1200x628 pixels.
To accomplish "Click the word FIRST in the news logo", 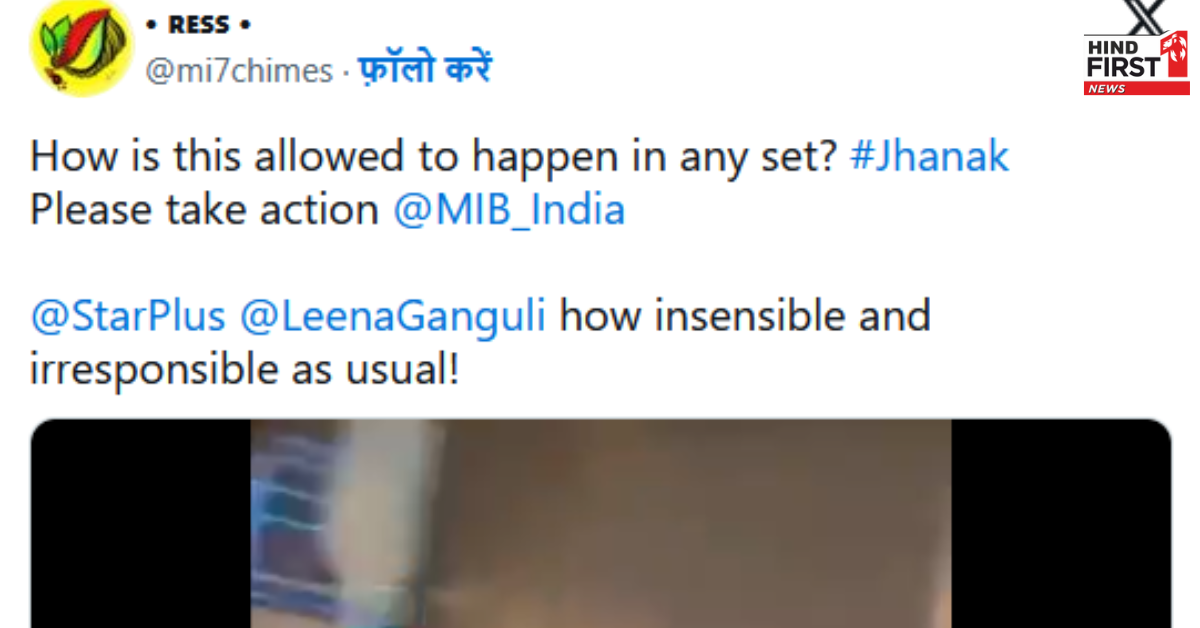I will pos(1124,67).
